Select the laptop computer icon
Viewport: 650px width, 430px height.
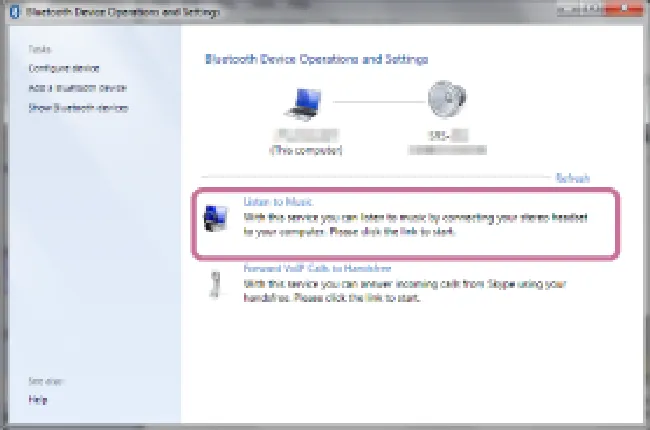[304, 104]
